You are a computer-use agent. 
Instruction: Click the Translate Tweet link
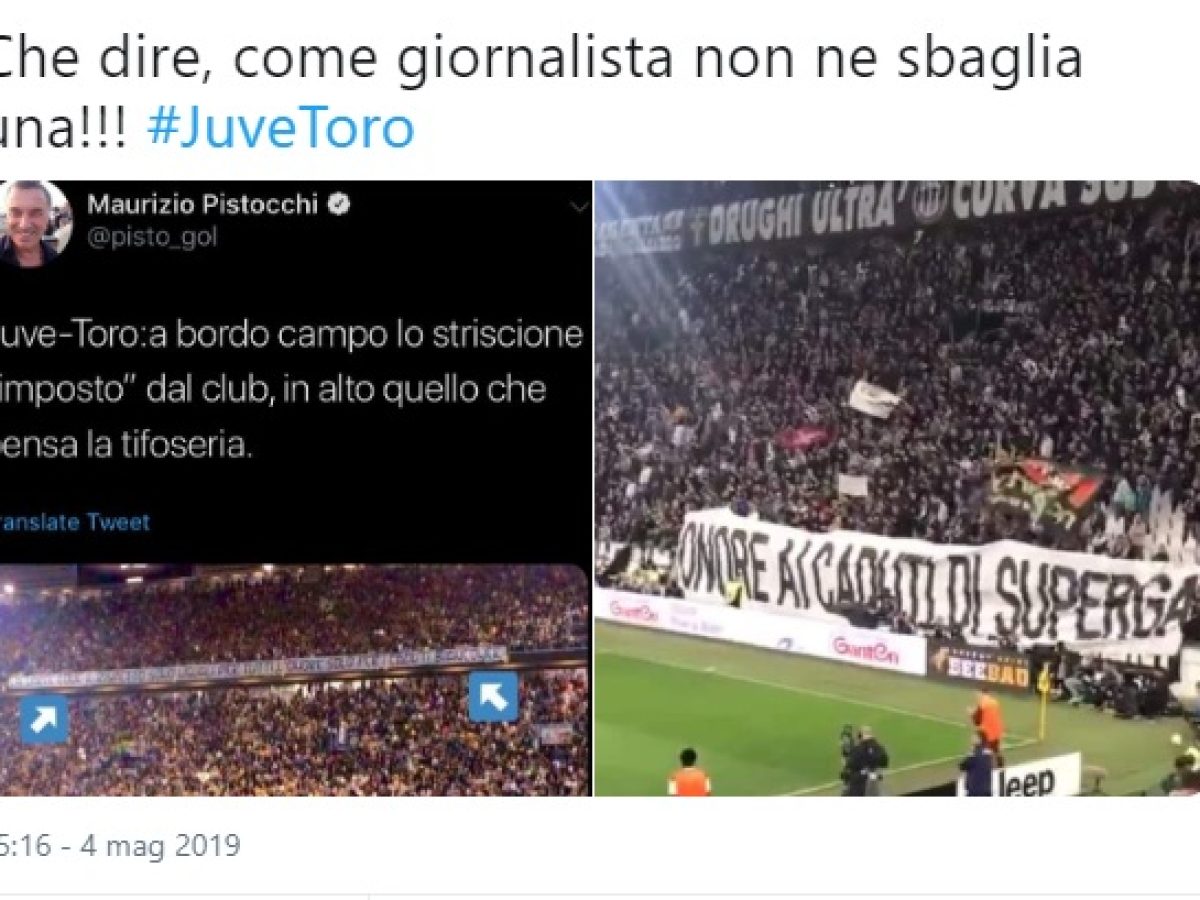click(75, 521)
